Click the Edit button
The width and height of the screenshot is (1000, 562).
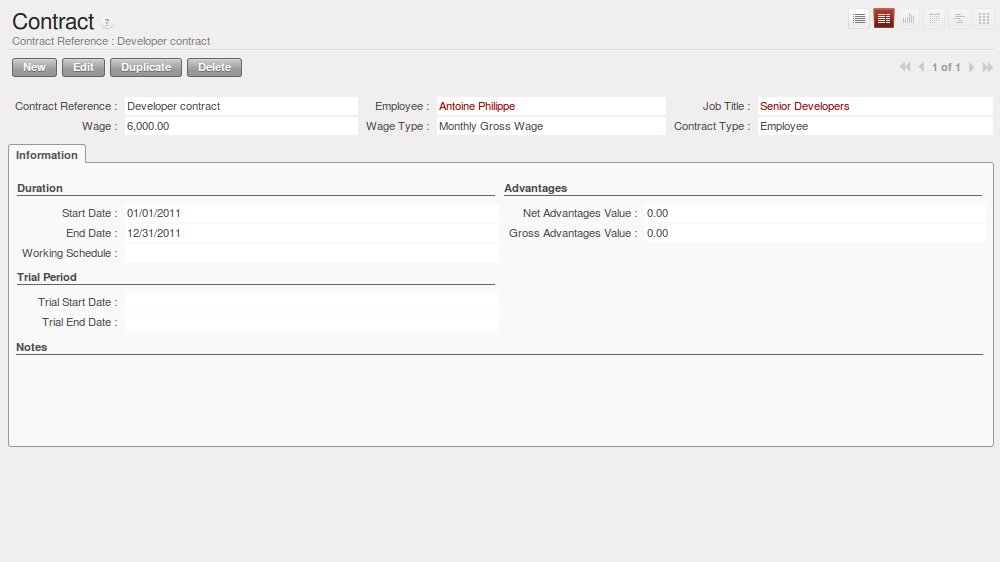(x=83, y=67)
